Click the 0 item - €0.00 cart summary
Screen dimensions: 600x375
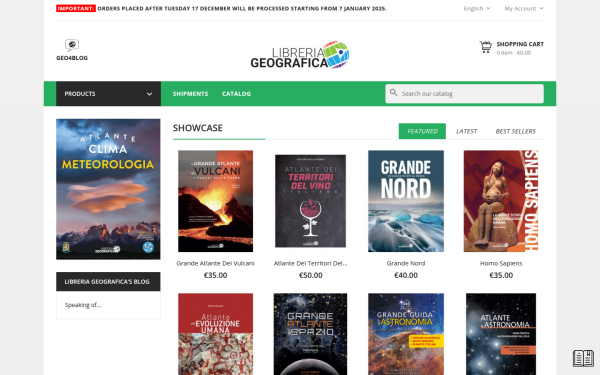click(x=514, y=53)
